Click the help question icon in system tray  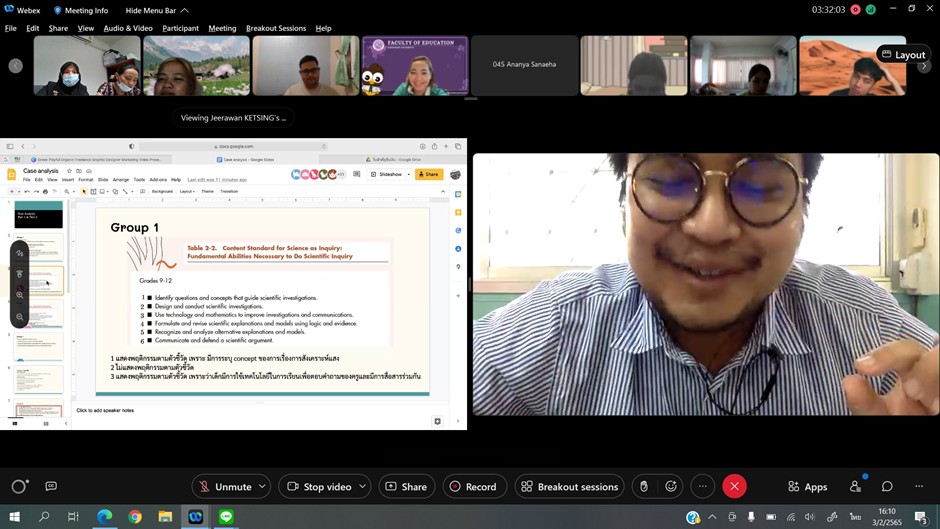click(x=692, y=516)
